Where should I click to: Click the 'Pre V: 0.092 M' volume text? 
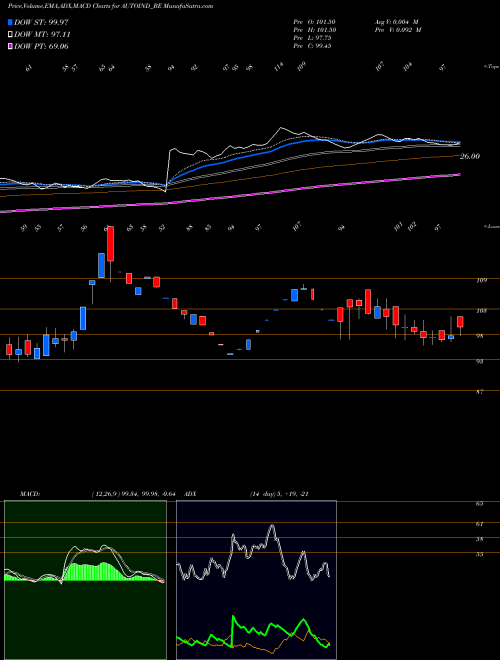[x=397, y=30]
